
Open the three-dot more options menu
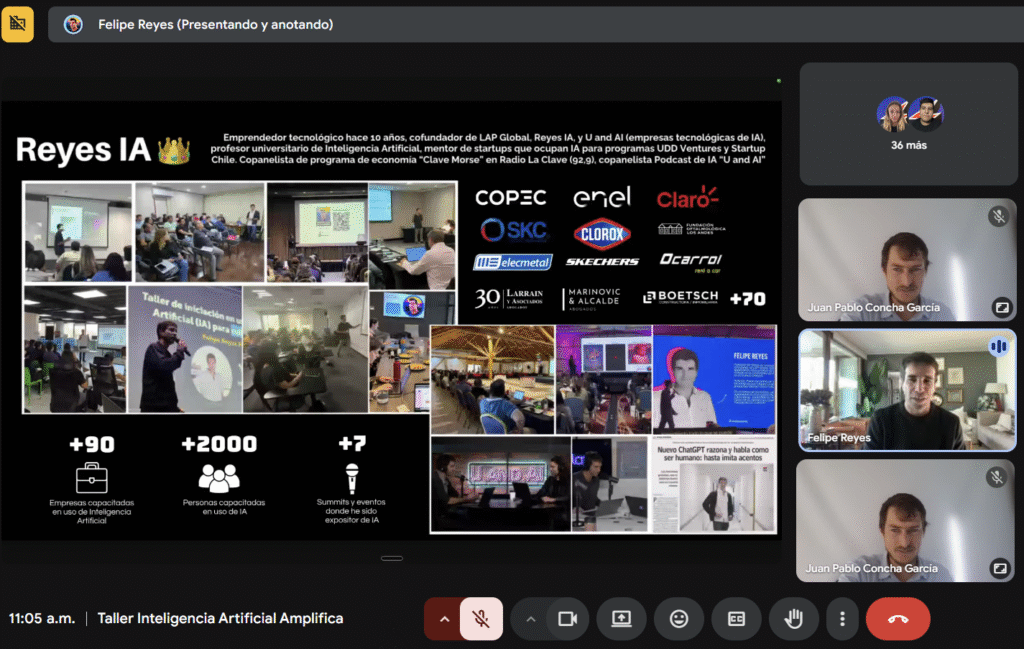click(843, 619)
